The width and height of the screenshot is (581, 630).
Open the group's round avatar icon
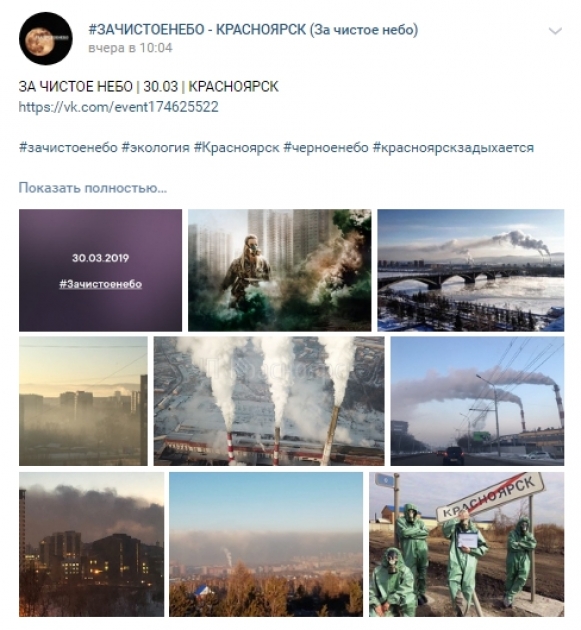click(45, 39)
